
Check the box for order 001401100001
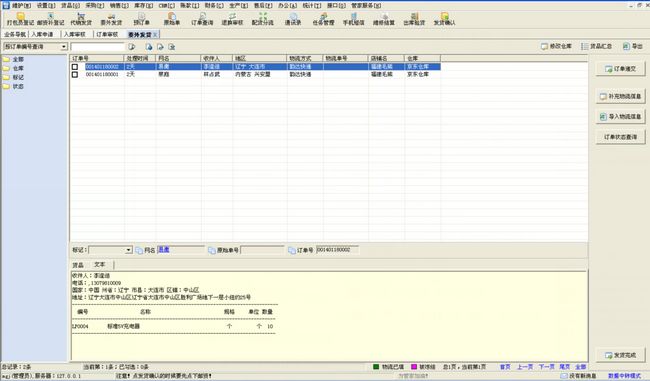click(x=75, y=75)
